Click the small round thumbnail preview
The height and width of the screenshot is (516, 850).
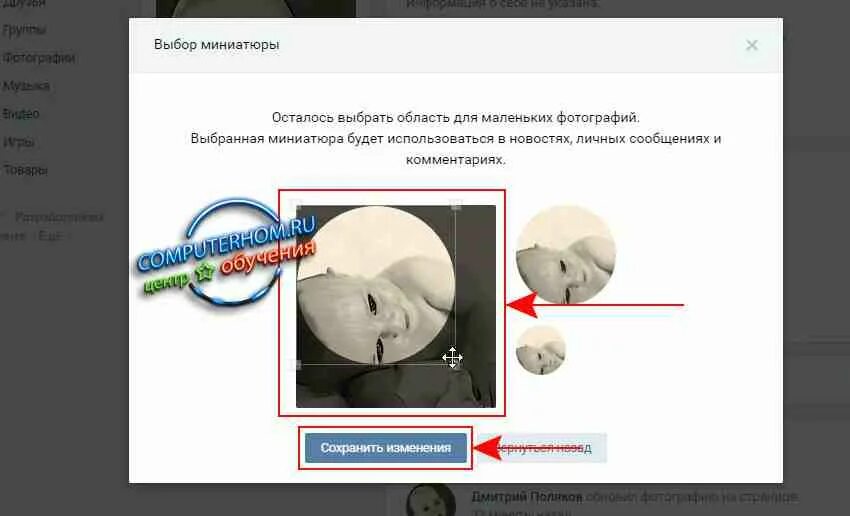click(540, 350)
